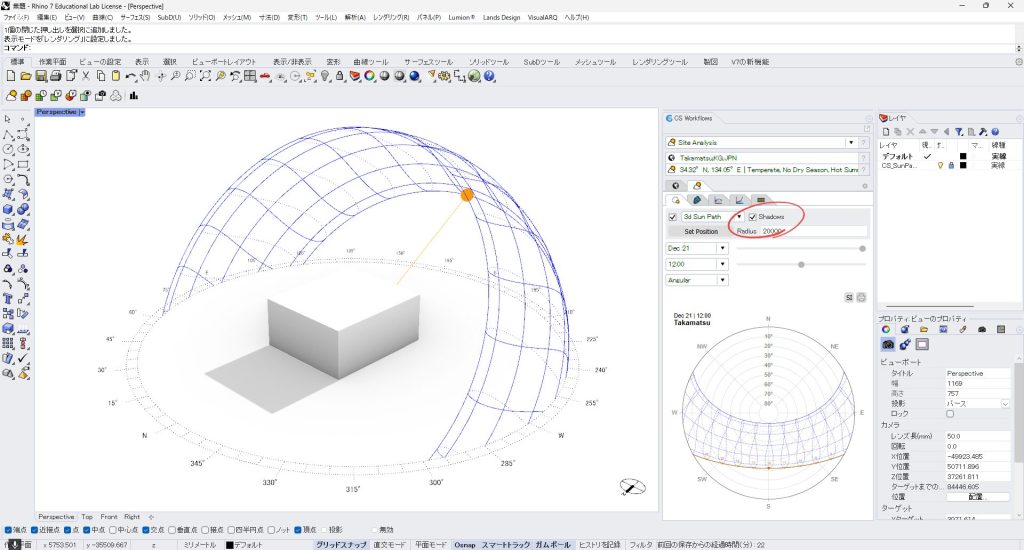Open the Dec 21 date dropdown
Image resolution: width=1024 pixels, height=550 pixels.
[x=722, y=248]
